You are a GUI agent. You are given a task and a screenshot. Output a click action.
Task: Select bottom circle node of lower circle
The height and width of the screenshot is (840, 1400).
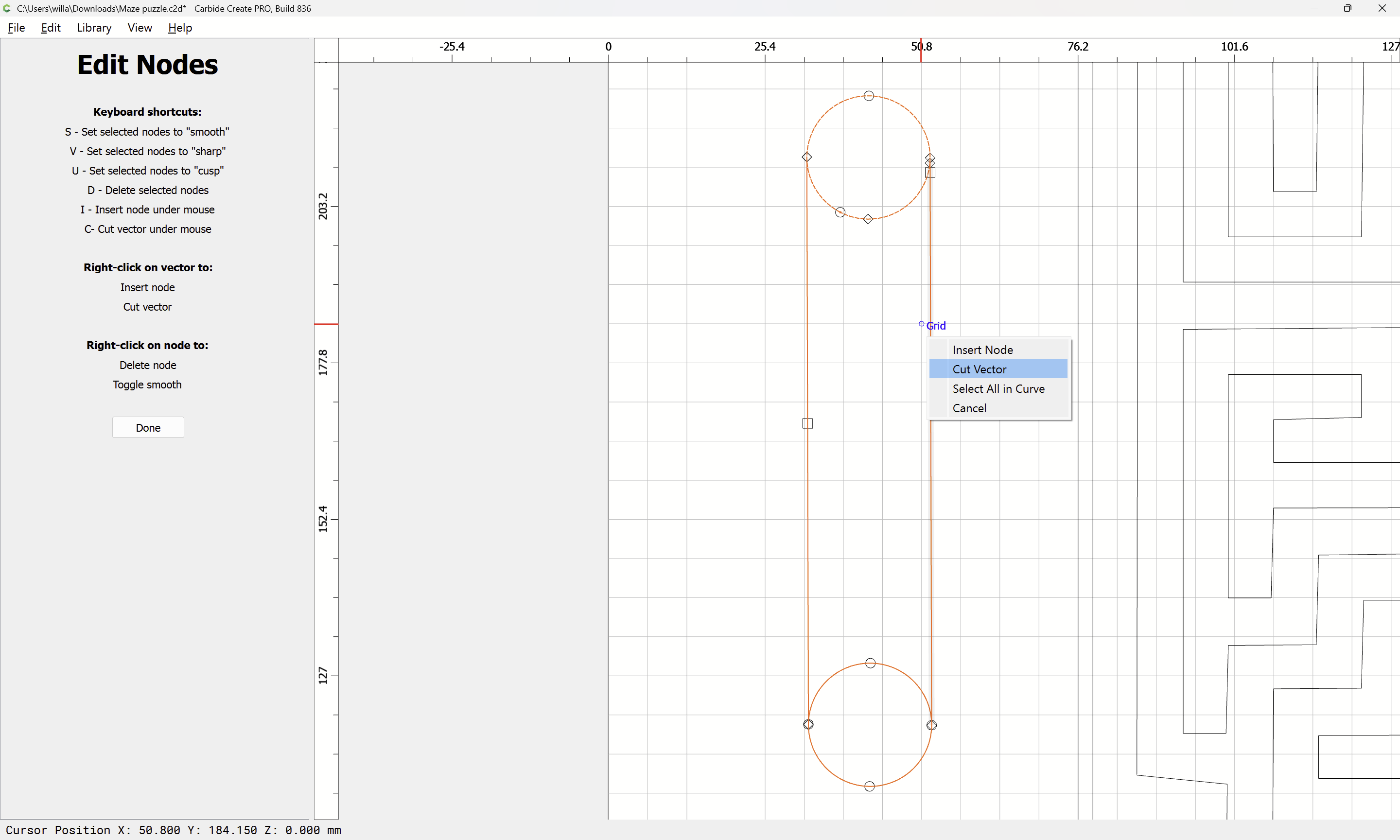click(x=870, y=786)
